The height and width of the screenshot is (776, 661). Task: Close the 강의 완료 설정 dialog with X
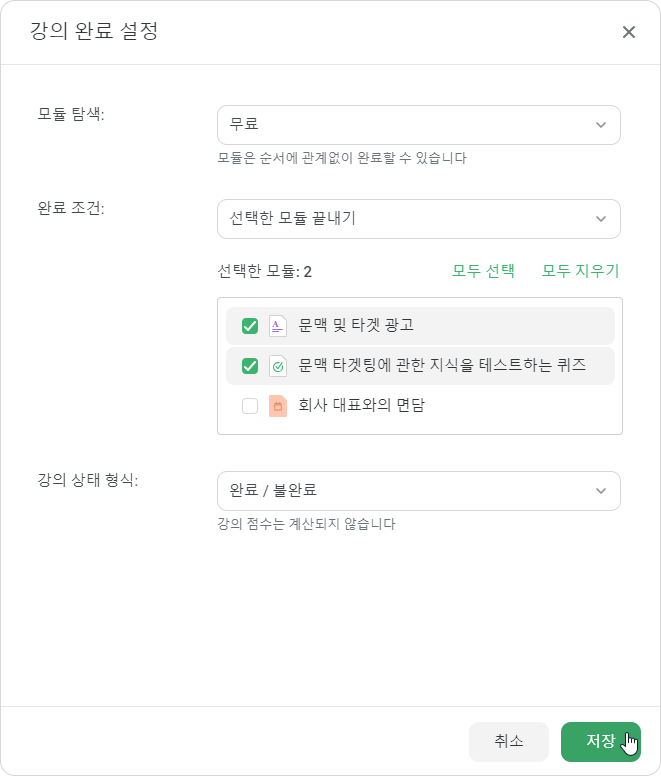628,32
